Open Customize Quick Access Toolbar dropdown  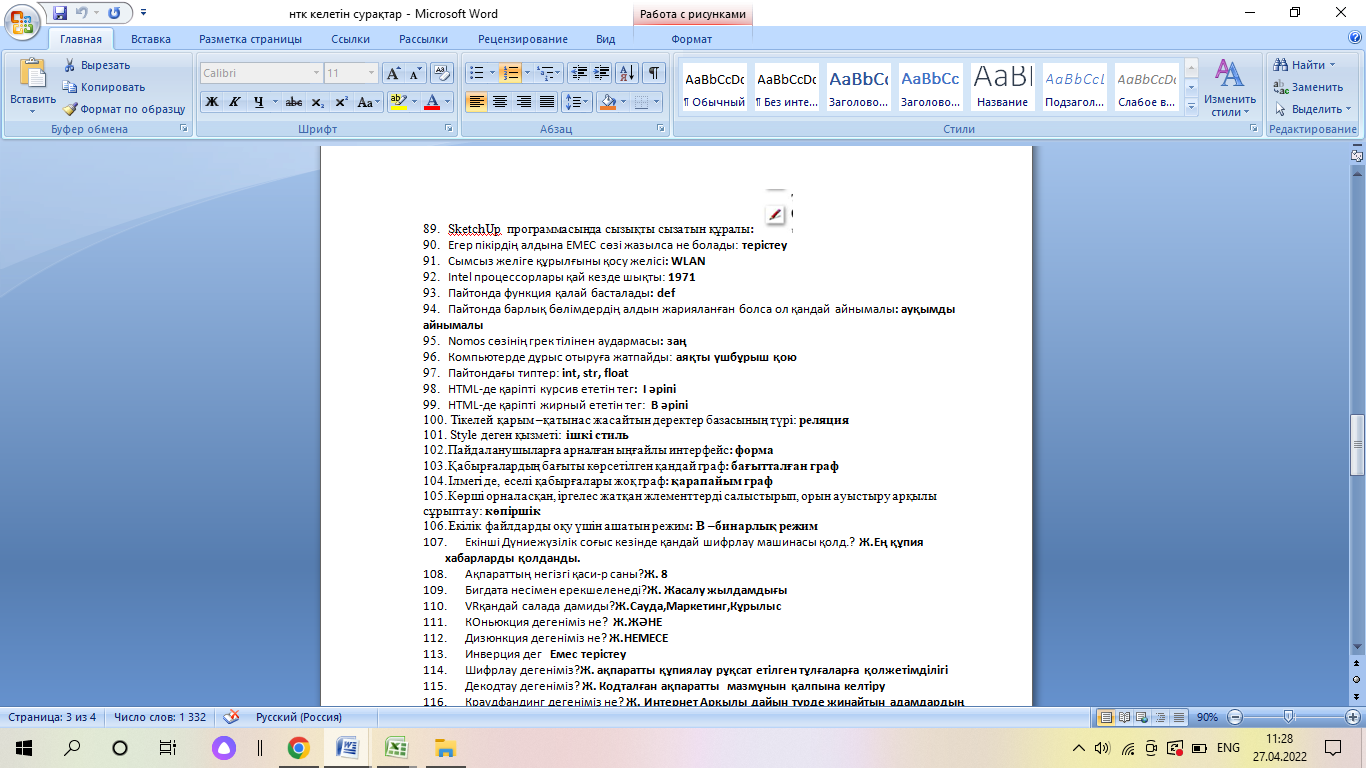click(143, 14)
